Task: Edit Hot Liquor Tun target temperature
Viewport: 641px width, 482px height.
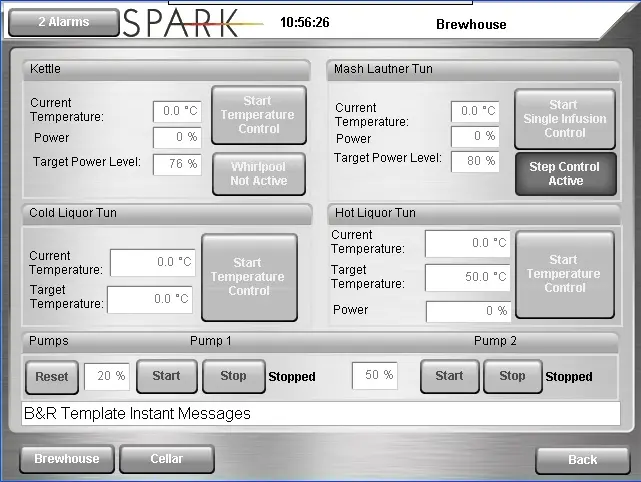Action: pyautogui.click(x=467, y=277)
